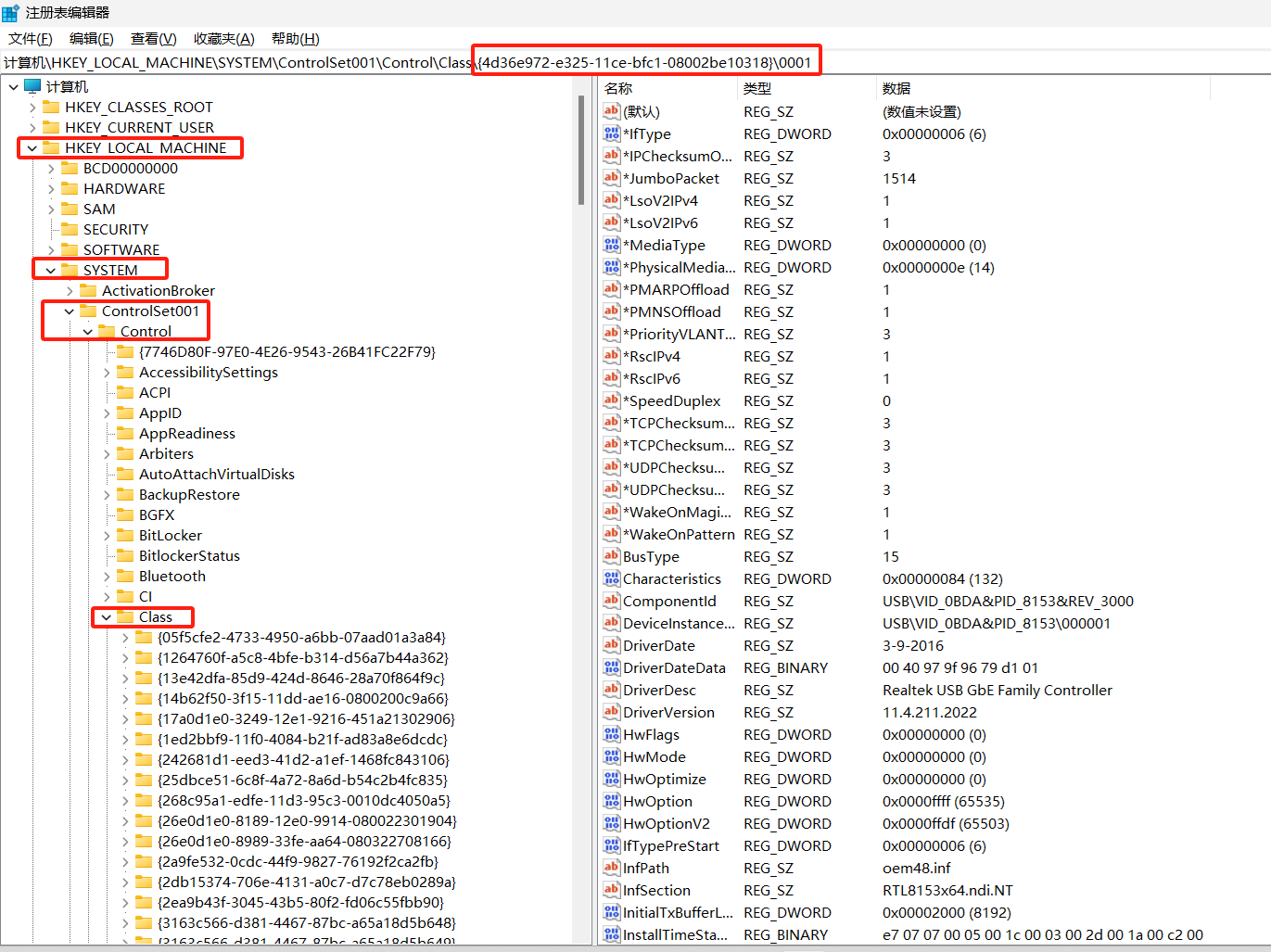The width and height of the screenshot is (1271, 952).
Task: Open the 查看(V) view menu
Action: [x=153, y=38]
